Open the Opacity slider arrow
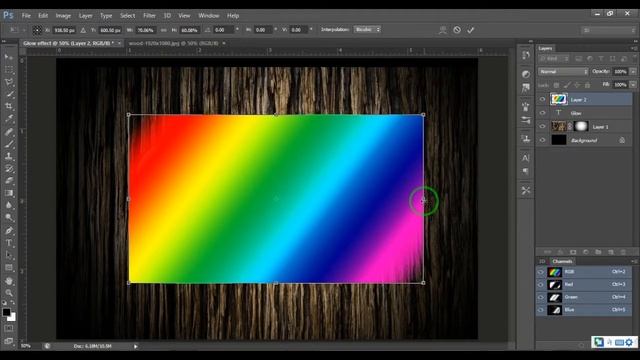This screenshot has height=360, width=640. tap(633, 71)
